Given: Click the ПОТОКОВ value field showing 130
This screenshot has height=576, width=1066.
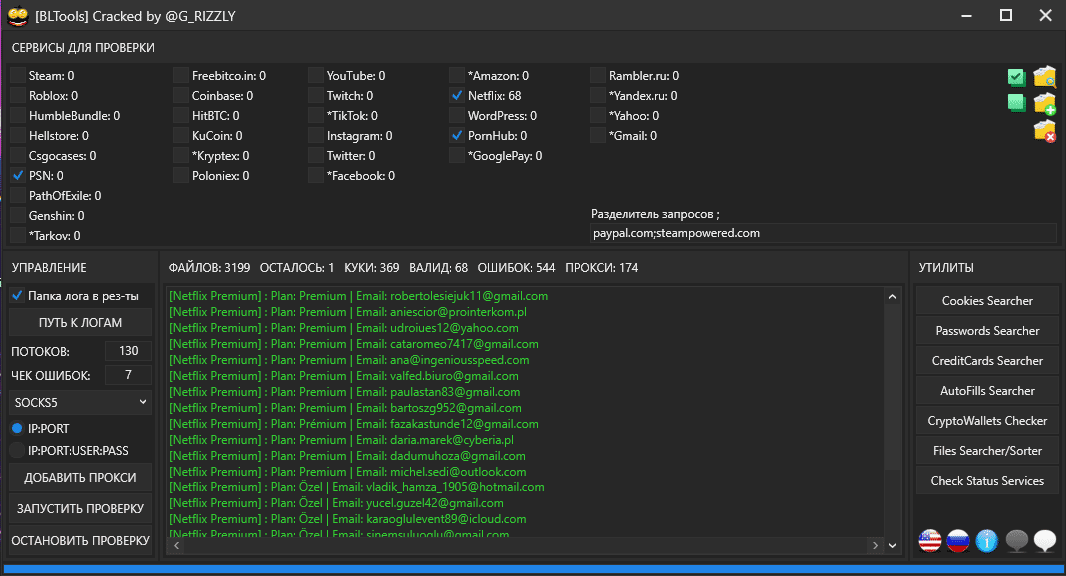Looking at the screenshot, I should [x=128, y=351].
